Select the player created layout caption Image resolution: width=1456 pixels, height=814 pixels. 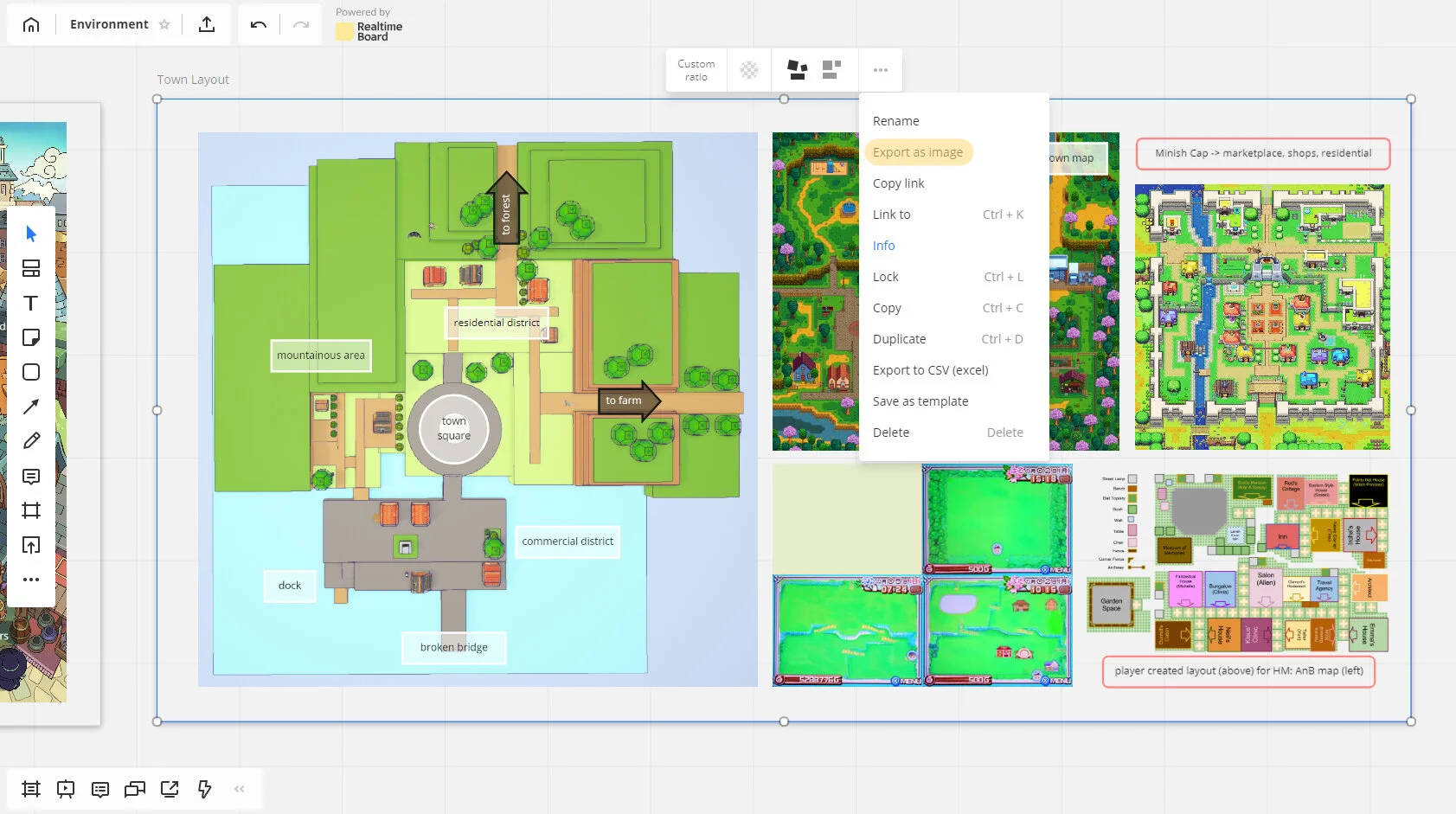(1239, 671)
